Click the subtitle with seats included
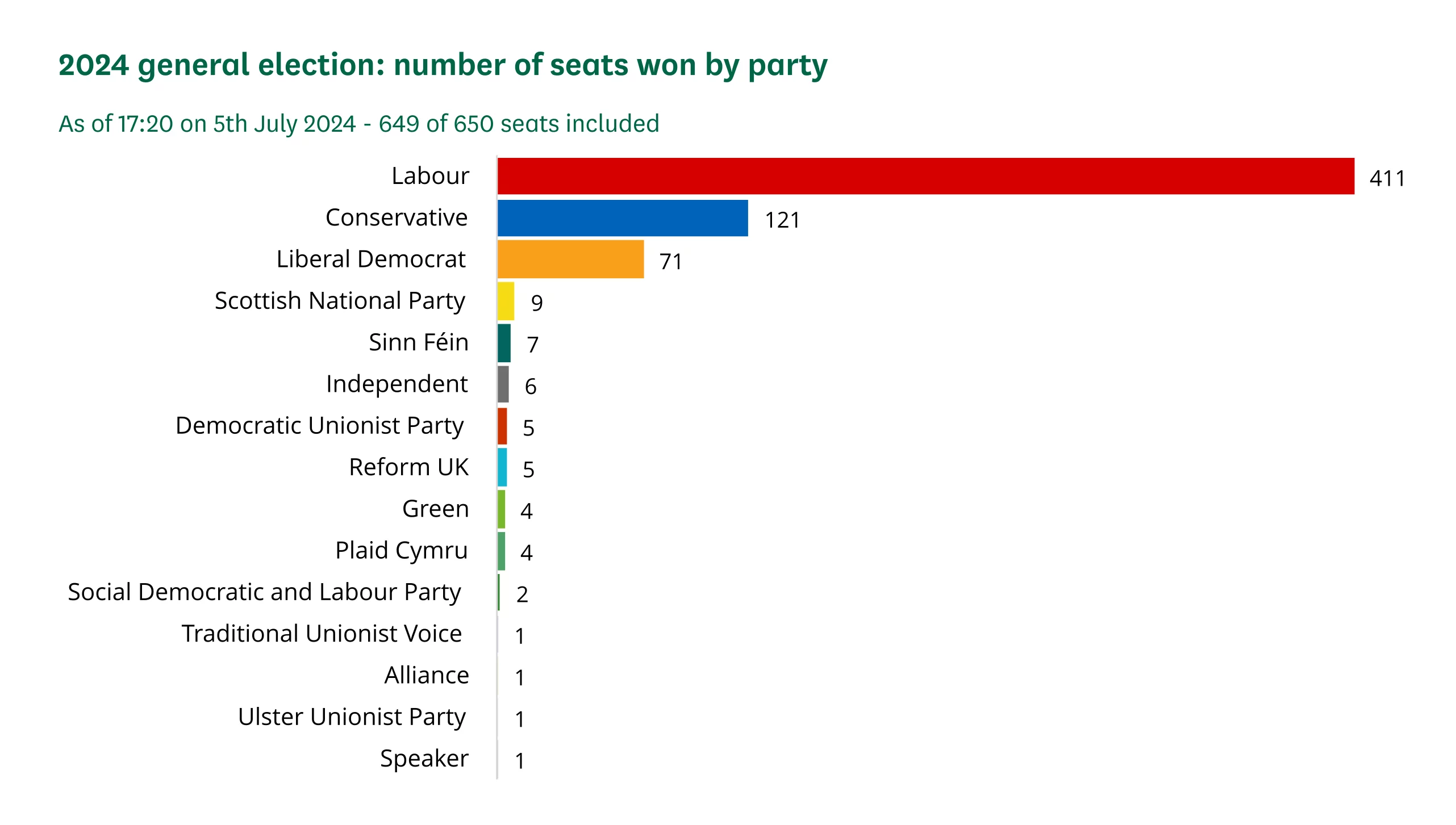Image resolution: width=1456 pixels, height=825 pixels. [x=359, y=124]
